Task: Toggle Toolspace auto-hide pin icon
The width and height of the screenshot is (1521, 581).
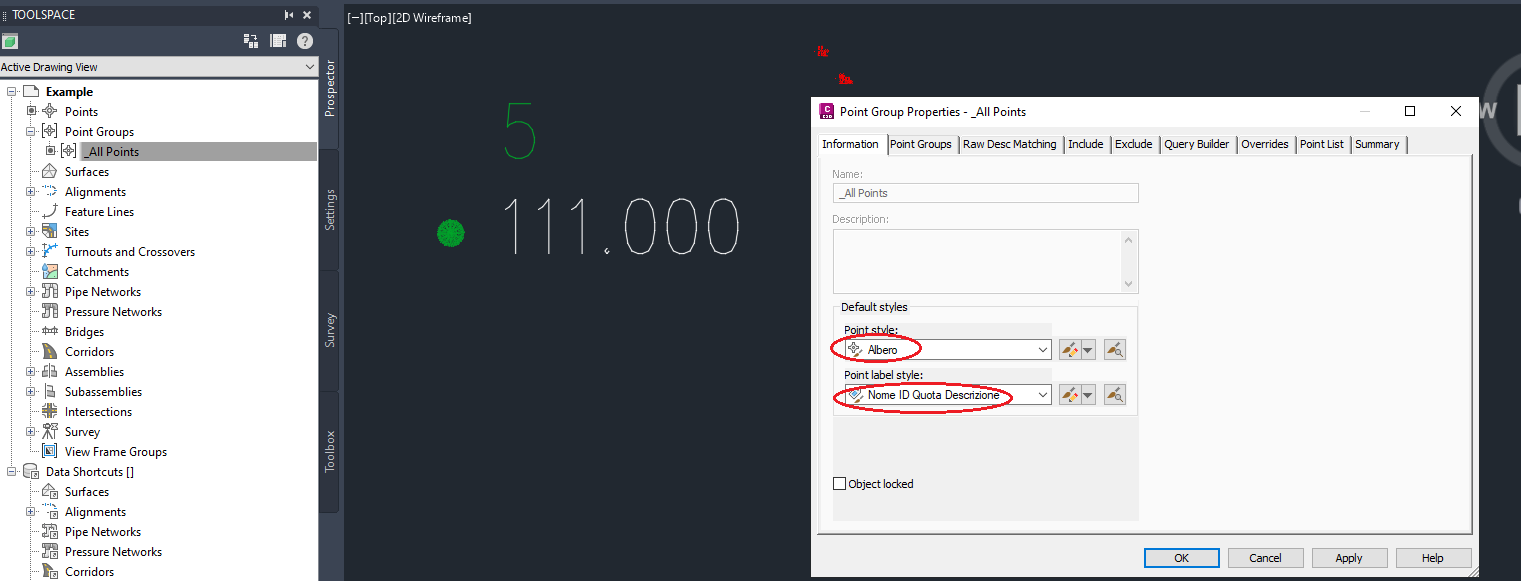Action: coord(289,15)
